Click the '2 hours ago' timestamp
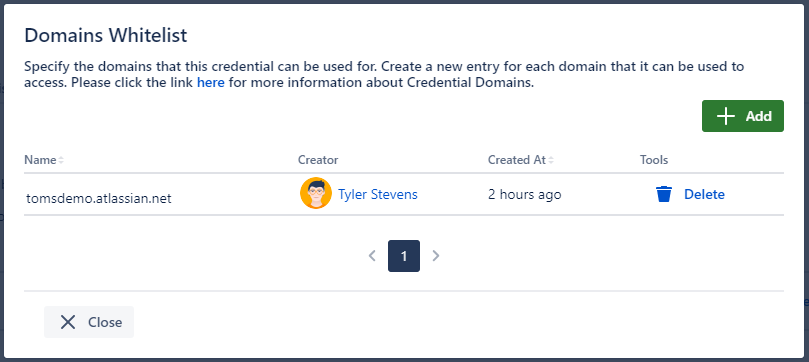Screen dimensions: 809x362 point(524,194)
